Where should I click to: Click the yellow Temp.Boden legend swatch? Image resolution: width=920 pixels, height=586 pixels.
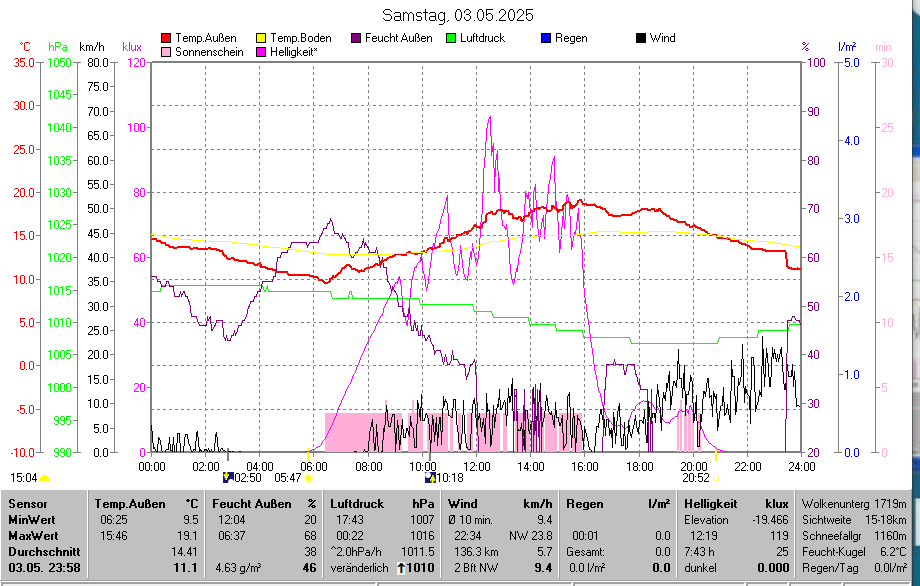pyautogui.click(x=261, y=38)
